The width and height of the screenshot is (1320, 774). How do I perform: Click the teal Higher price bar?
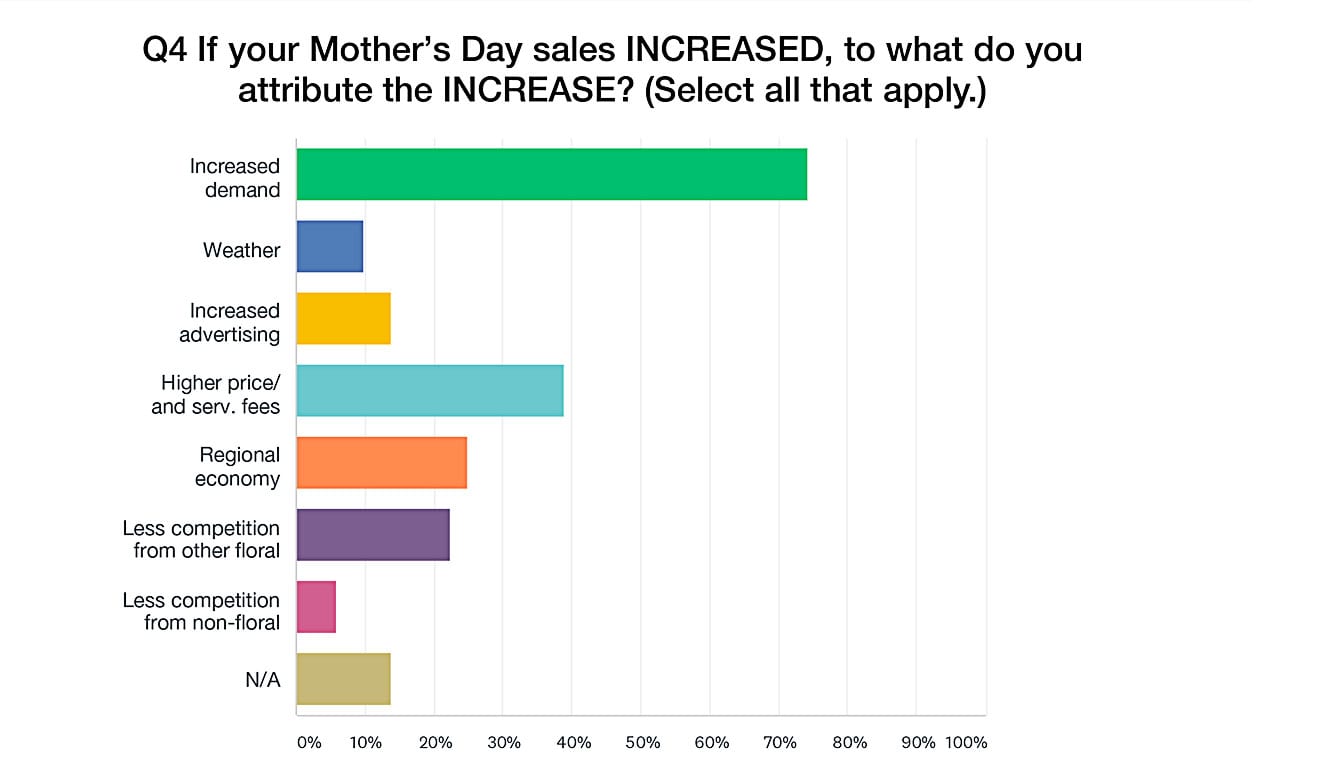(430, 391)
